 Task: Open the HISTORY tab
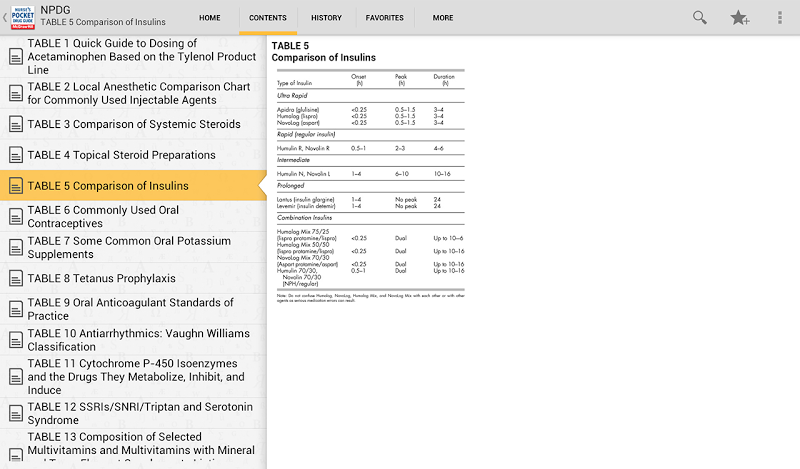[326, 18]
